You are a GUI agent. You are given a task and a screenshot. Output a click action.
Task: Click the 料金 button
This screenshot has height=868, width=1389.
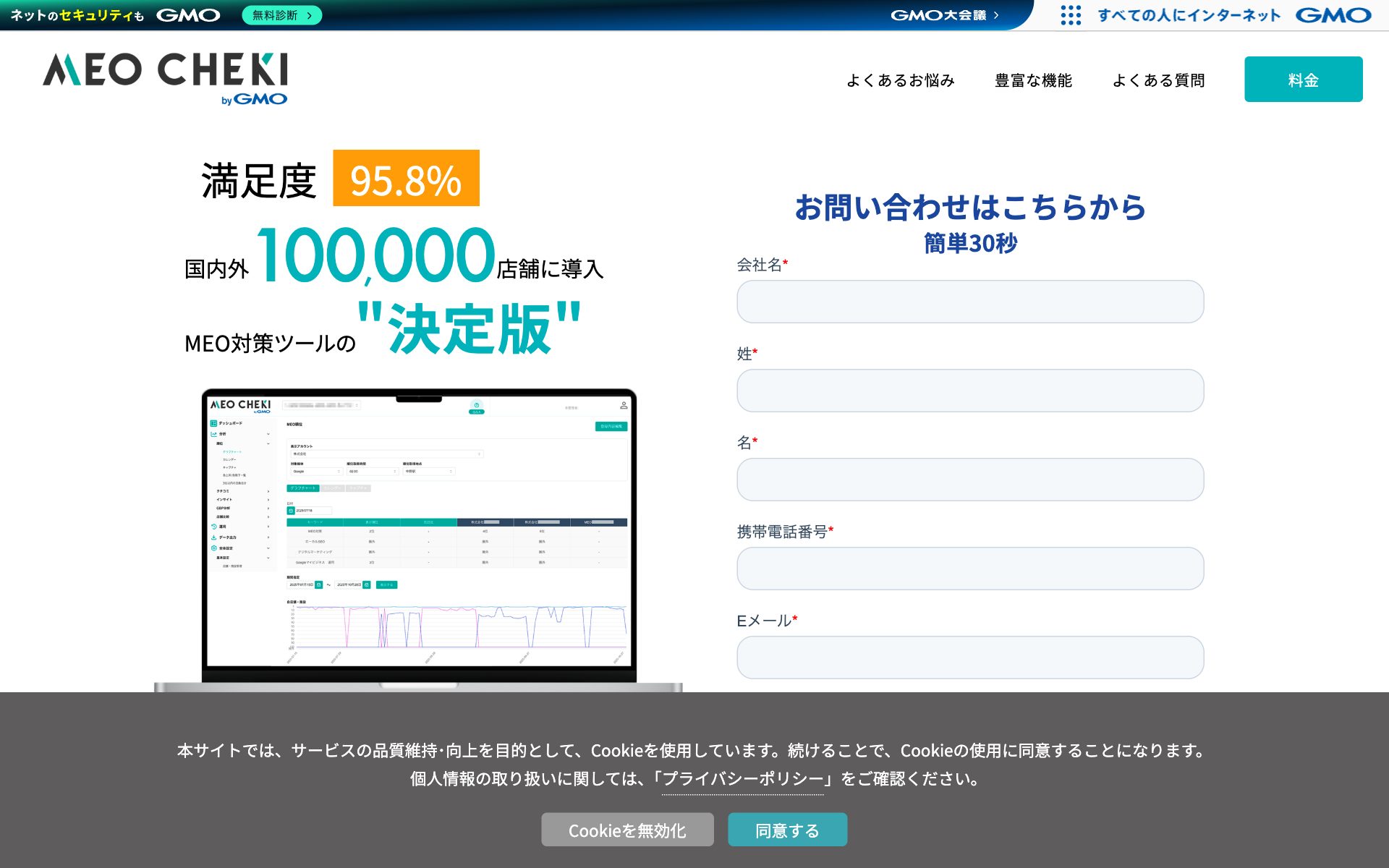(x=1304, y=79)
